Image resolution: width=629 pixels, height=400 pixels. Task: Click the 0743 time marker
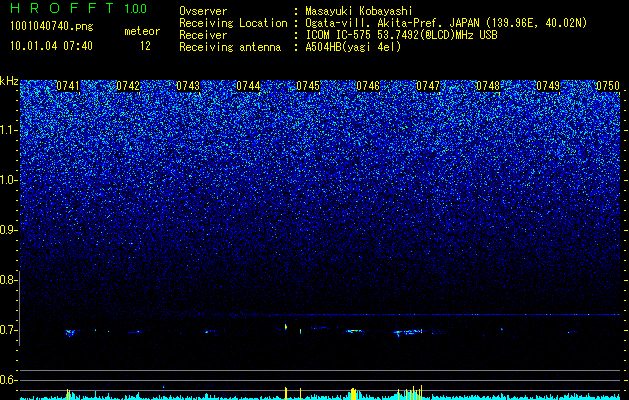tap(188, 86)
